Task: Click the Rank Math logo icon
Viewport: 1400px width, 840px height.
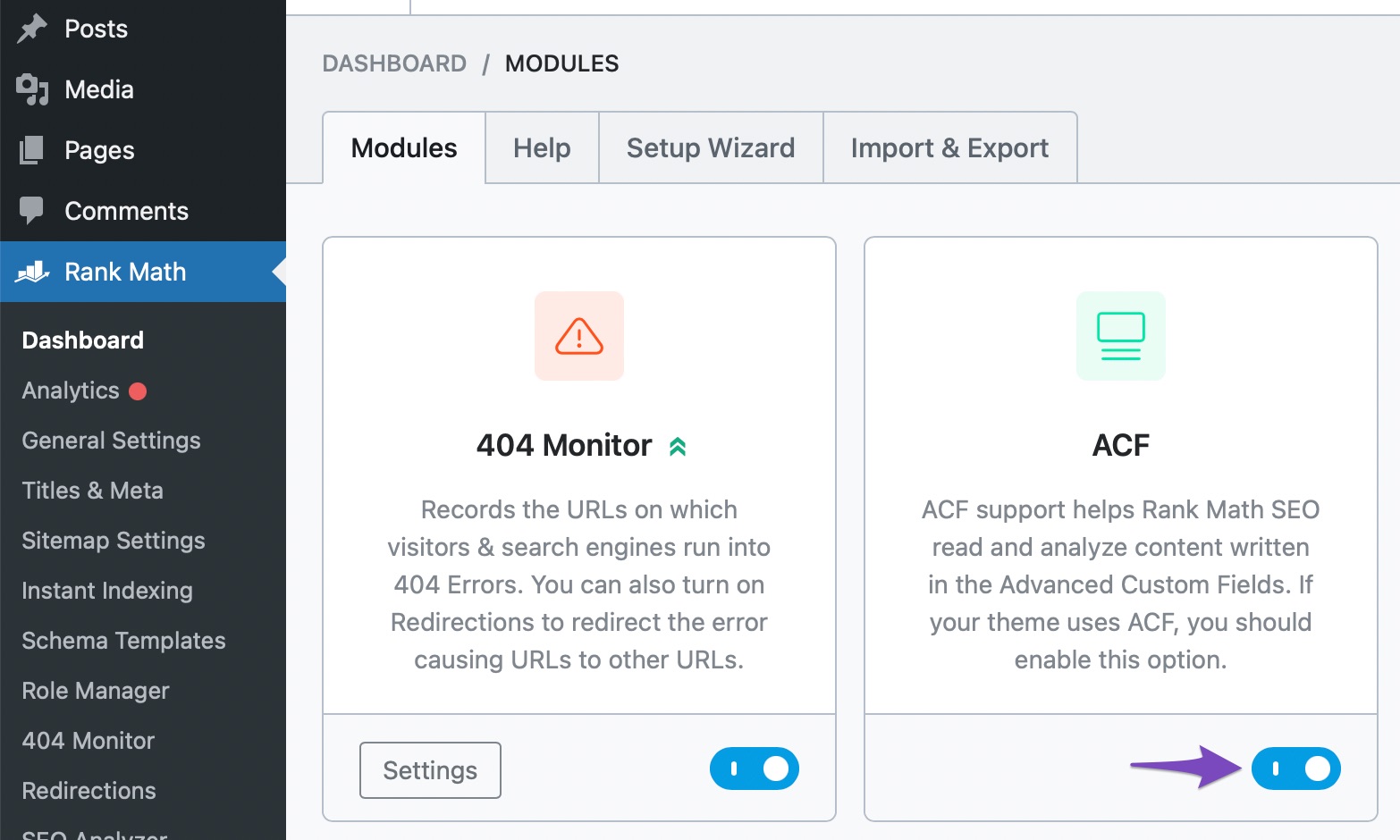Action: (x=32, y=272)
